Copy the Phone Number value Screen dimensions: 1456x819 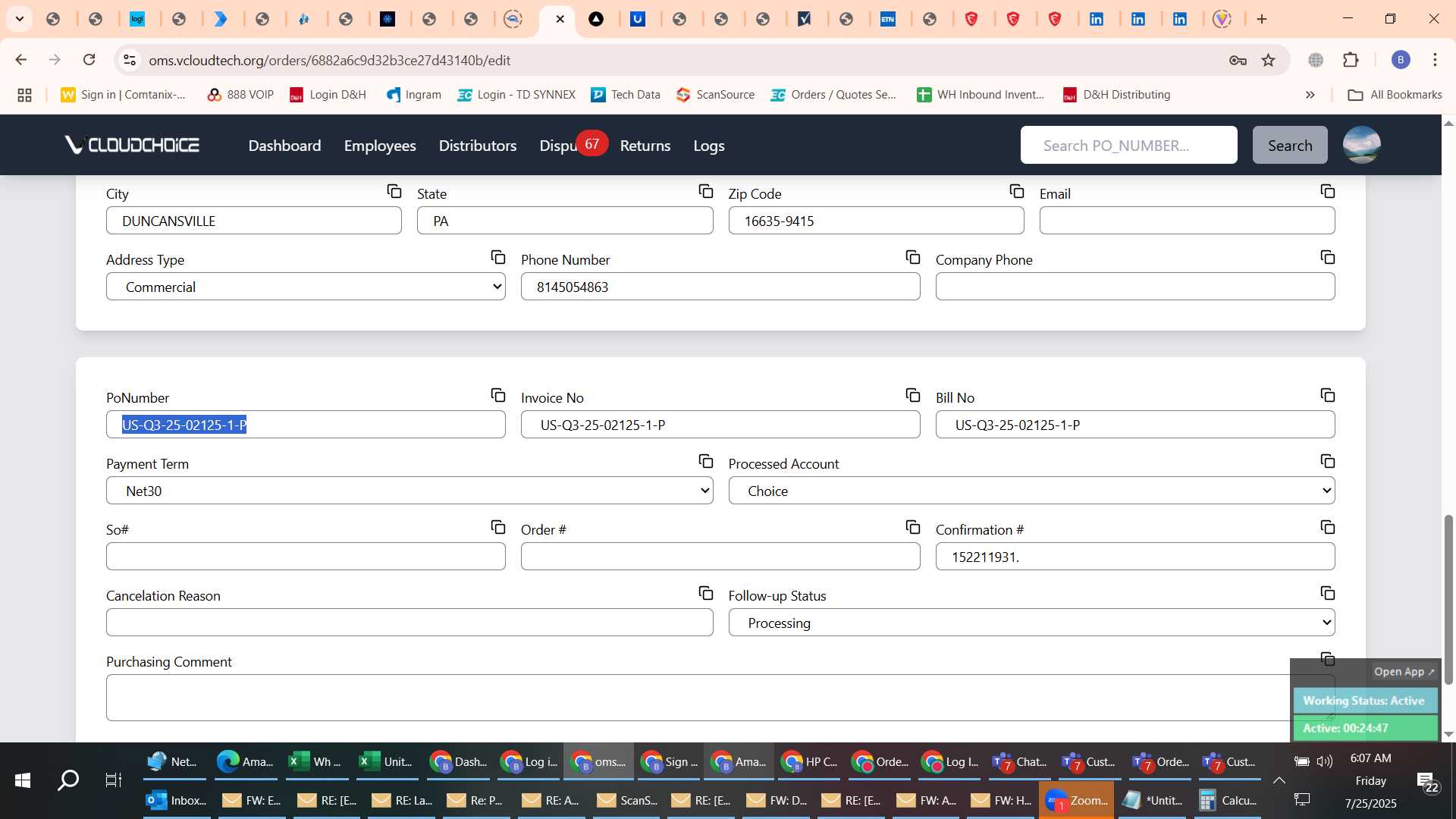[913, 257]
